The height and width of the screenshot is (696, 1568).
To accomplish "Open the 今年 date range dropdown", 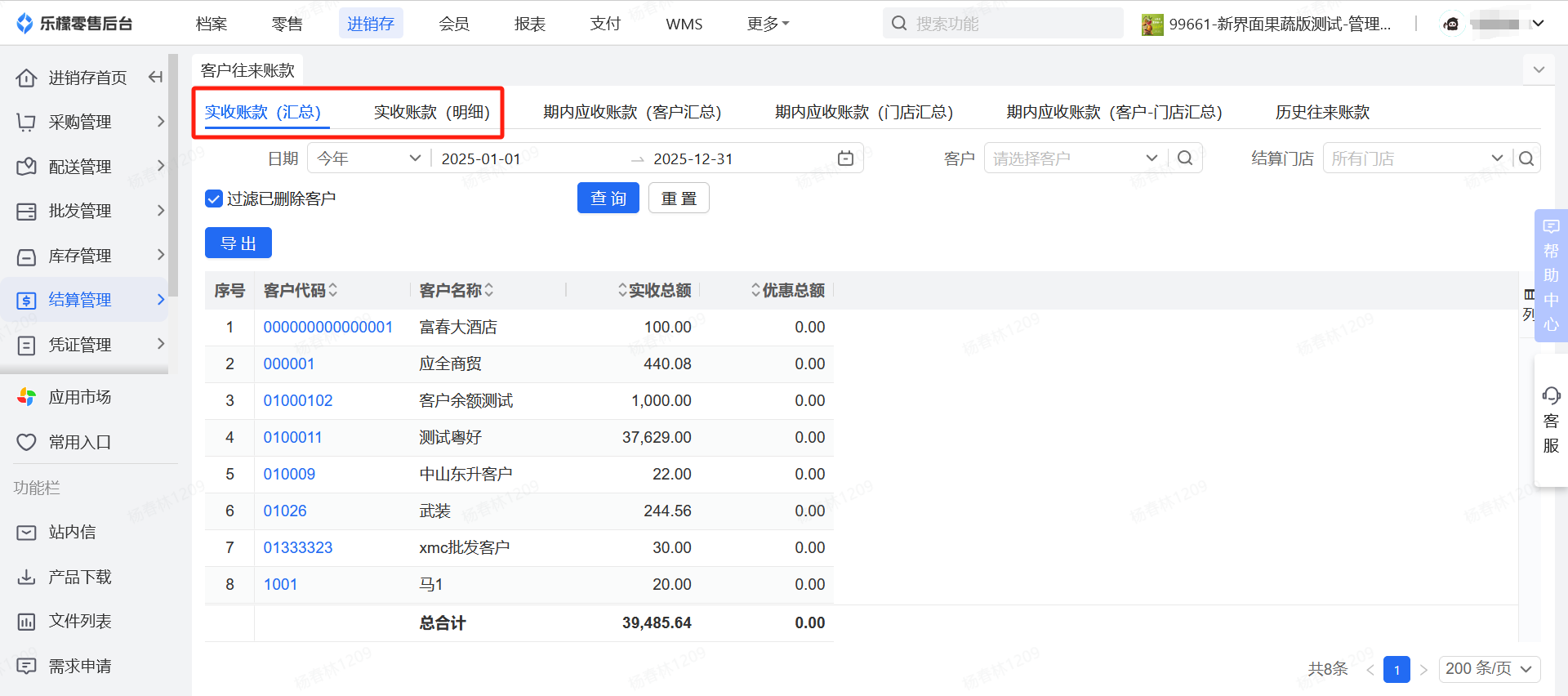I will 368,158.
